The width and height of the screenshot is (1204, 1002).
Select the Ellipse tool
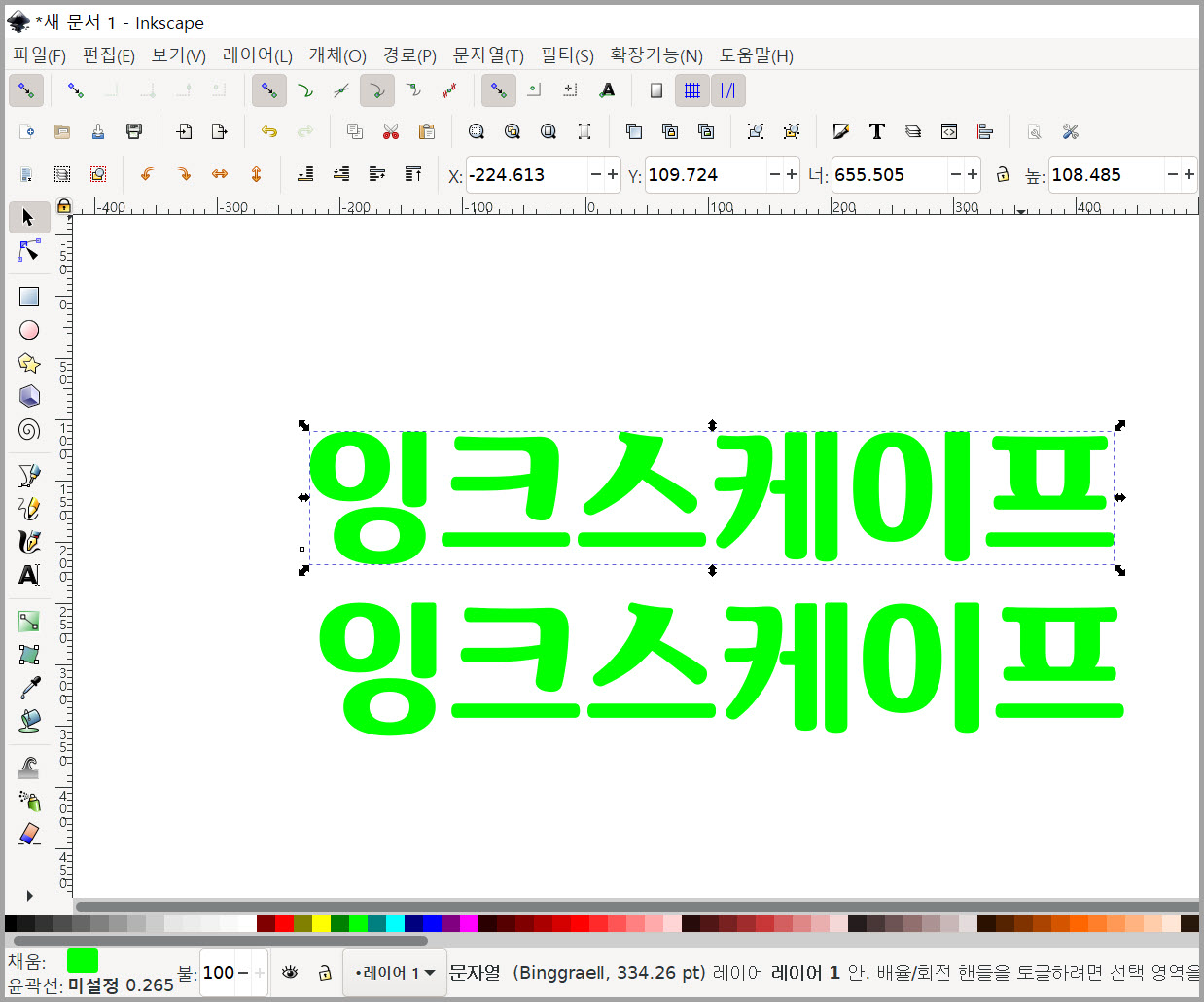coord(29,330)
